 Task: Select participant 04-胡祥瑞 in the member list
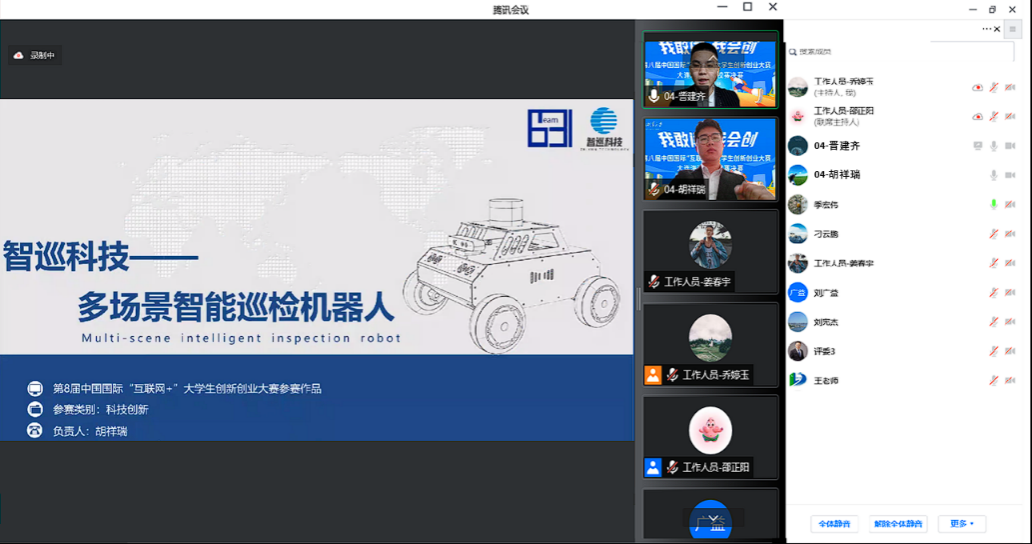(x=836, y=175)
